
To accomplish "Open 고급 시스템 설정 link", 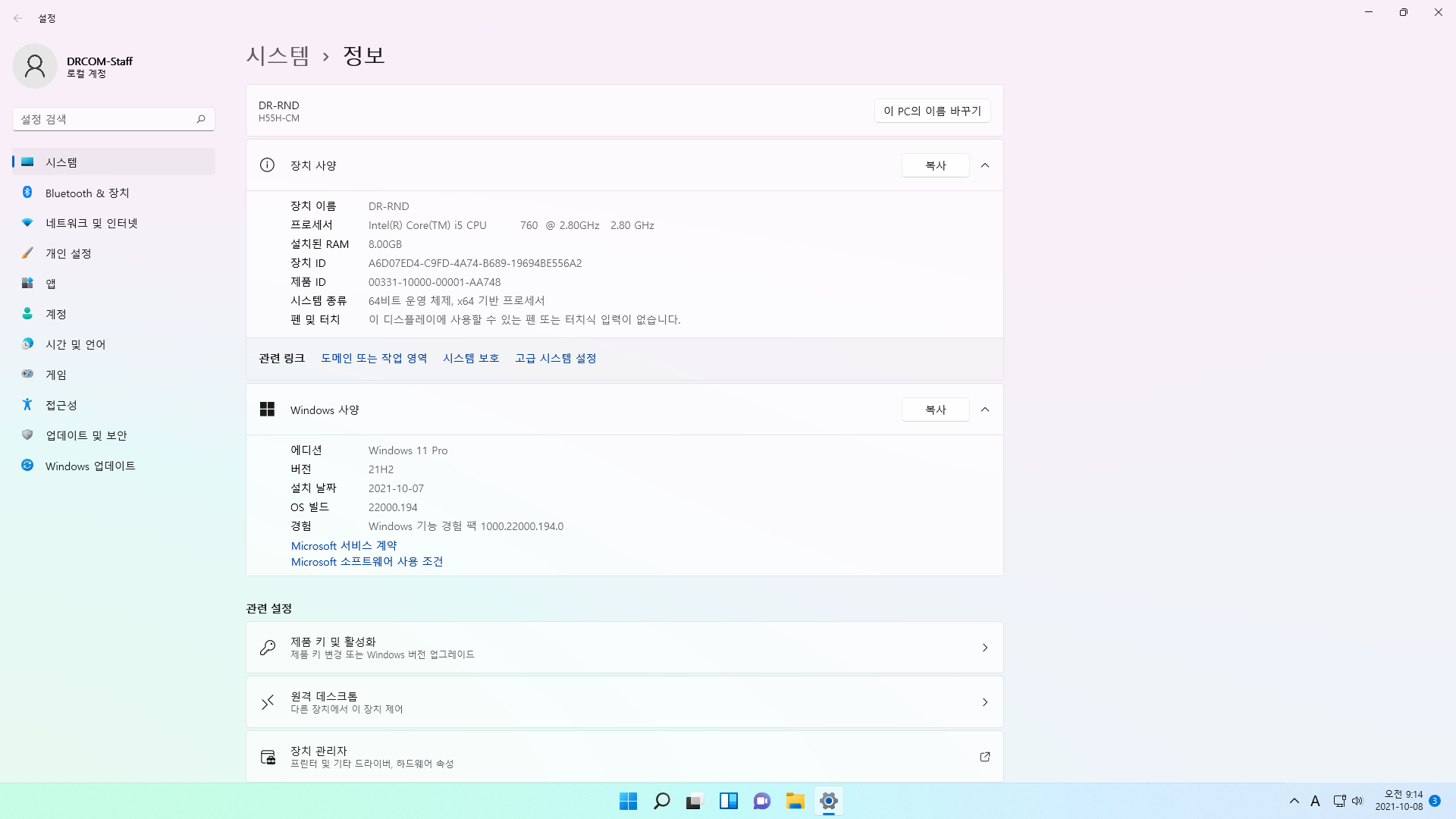I will pos(556,358).
